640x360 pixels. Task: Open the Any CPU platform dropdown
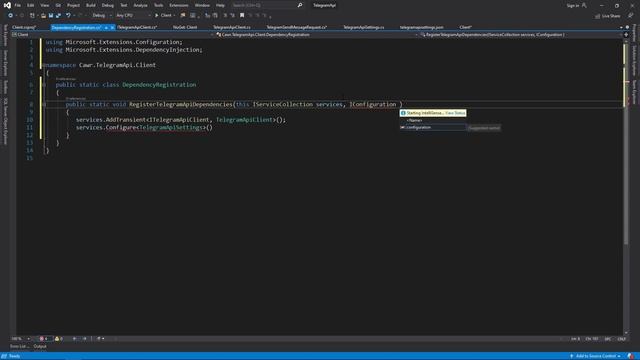point(133,16)
